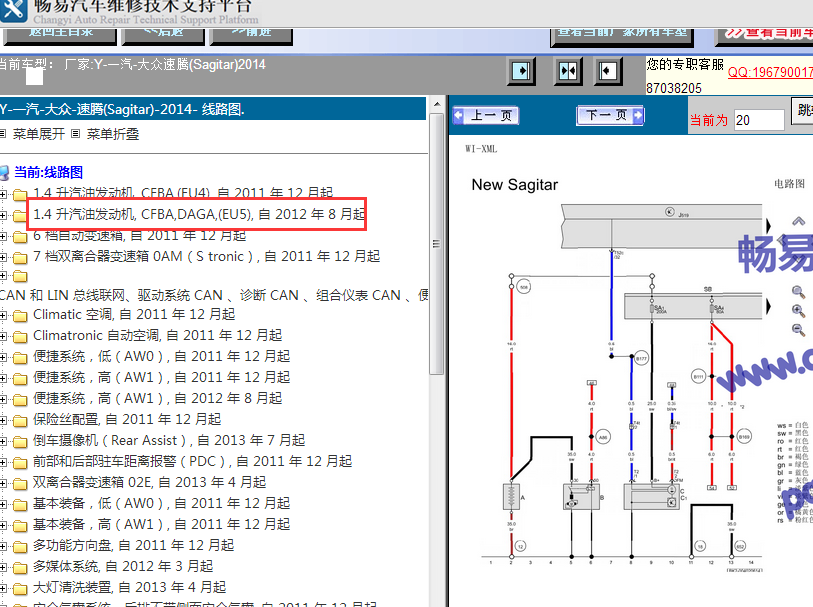Click folder icon of Climatronic 自动空调
Image resolution: width=813 pixels, height=607 pixels.
click(x=20, y=337)
